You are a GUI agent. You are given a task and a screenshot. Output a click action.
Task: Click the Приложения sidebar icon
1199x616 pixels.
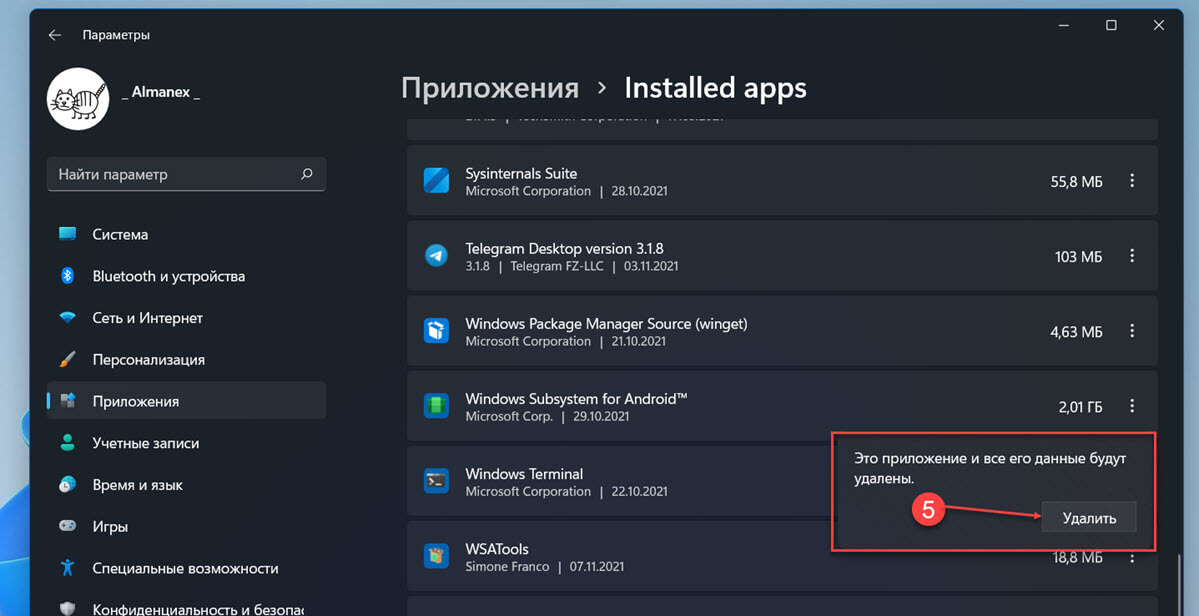click(x=67, y=400)
